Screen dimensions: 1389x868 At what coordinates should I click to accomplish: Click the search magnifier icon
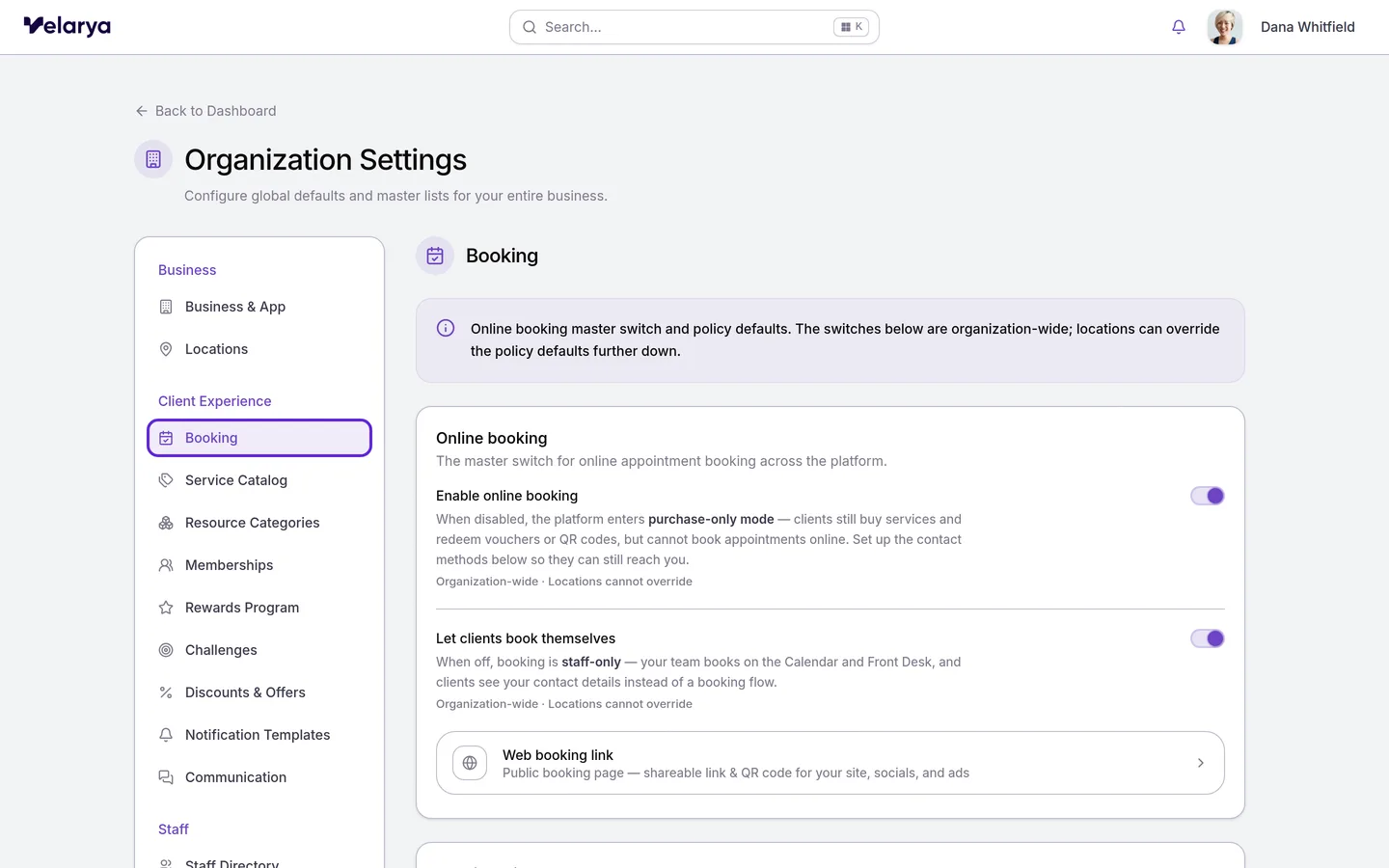click(530, 27)
